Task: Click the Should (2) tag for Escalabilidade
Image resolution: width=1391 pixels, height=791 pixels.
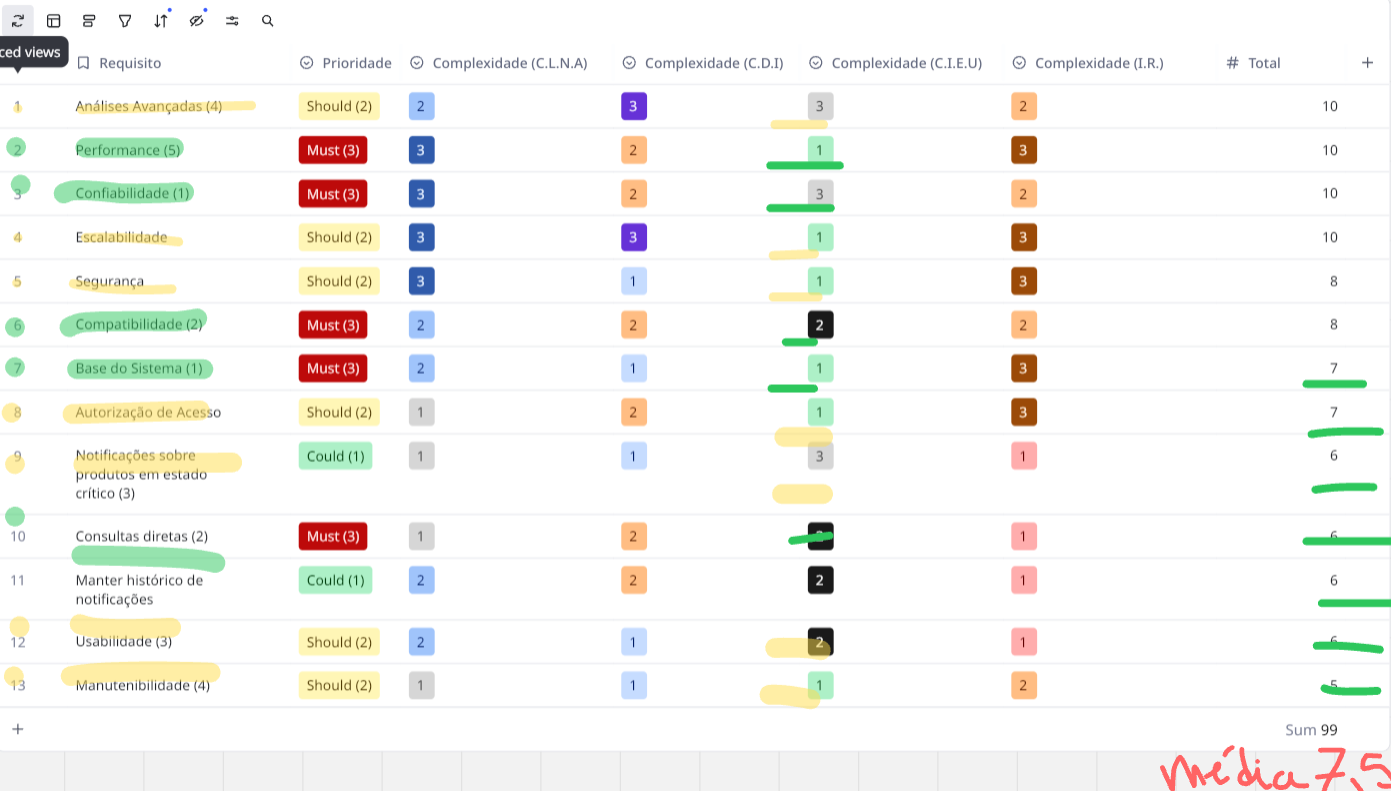Action: coord(339,237)
